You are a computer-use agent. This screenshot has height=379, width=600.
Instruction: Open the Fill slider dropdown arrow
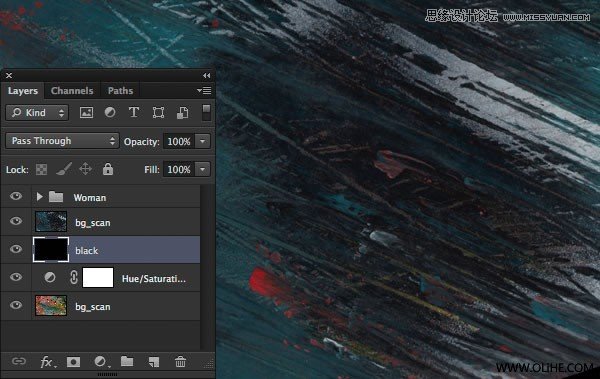coord(202,169)
